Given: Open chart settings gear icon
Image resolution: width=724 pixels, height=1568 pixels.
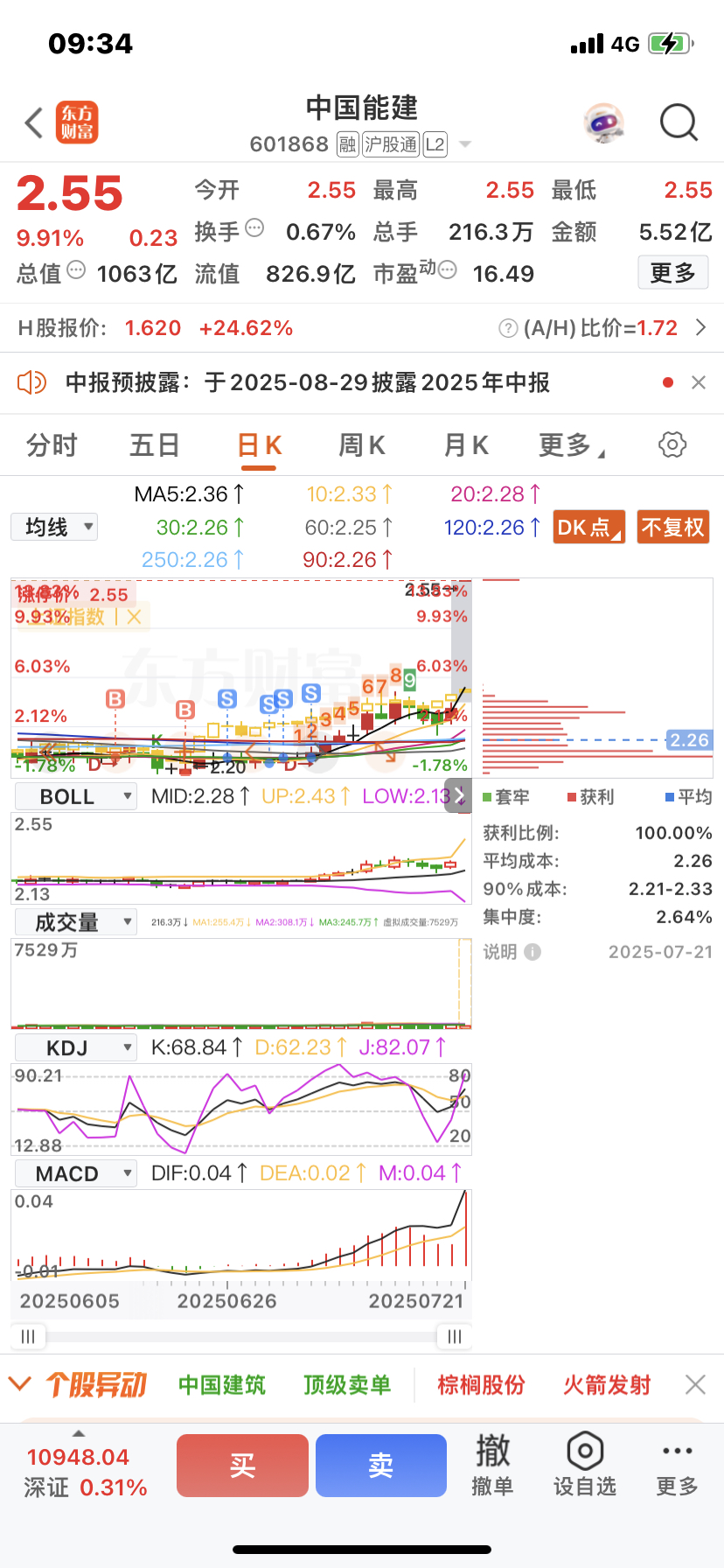Looking at the screenshot, I should [x=672, y=444].
